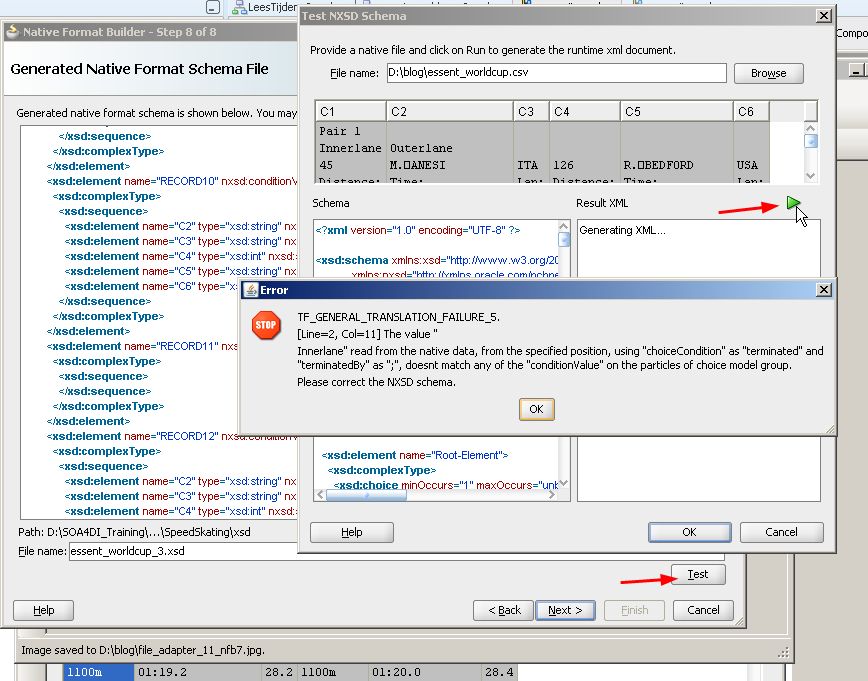
Task: Click the Native Format Builder title icon
Action: (13, 32)
